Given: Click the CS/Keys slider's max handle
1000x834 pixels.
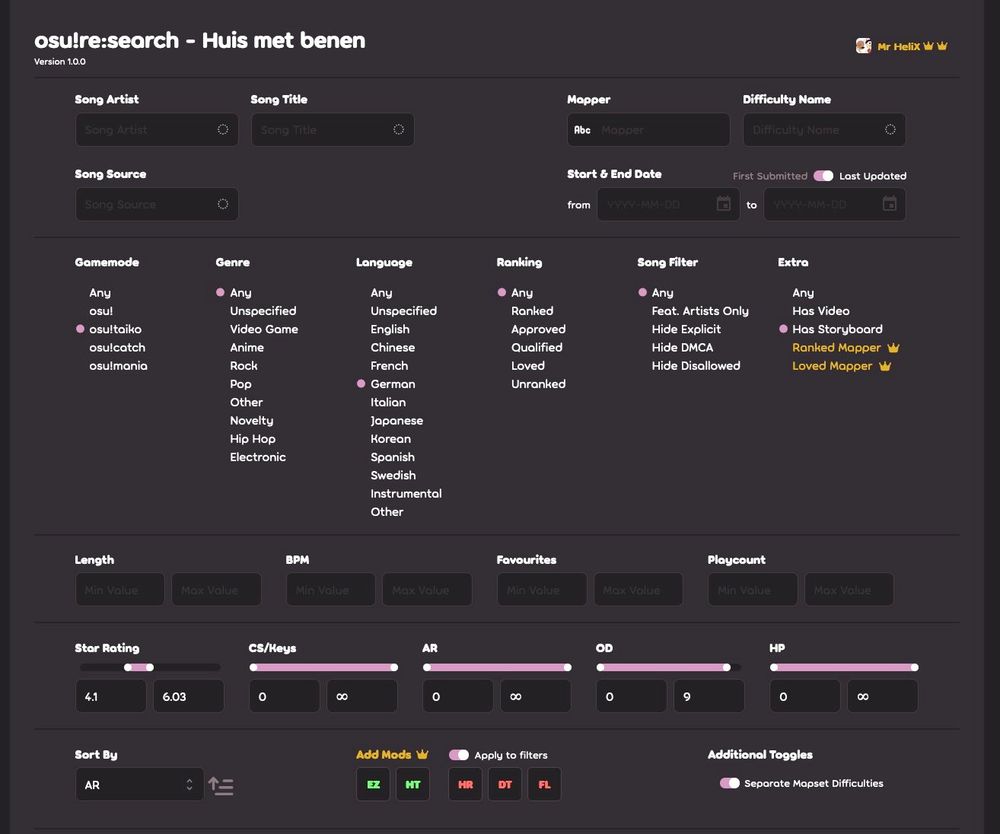Looking at the screenshot, I should coord(394,668).
